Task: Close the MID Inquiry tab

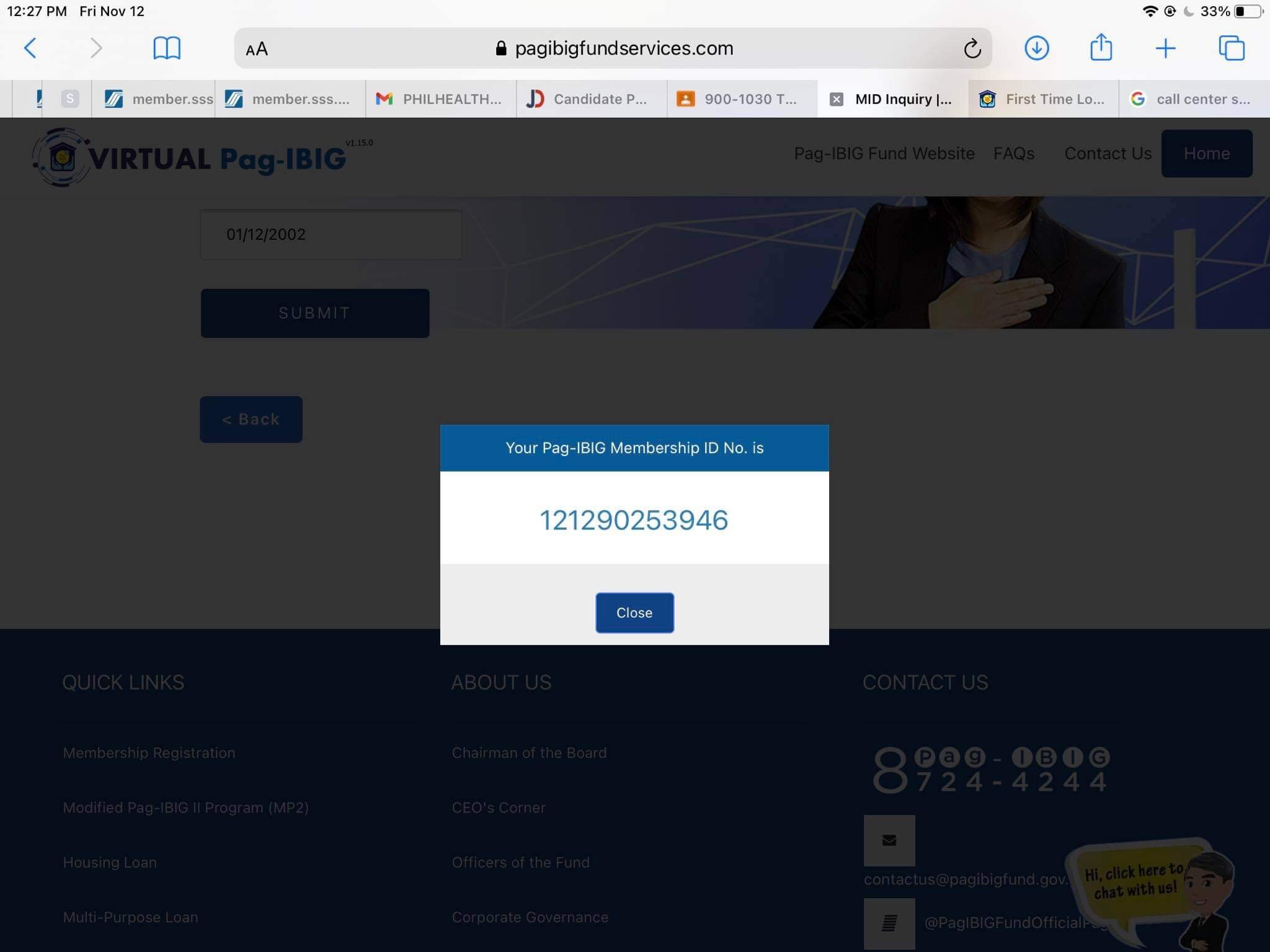Action: pyautogui.click(x=837, y=99)
